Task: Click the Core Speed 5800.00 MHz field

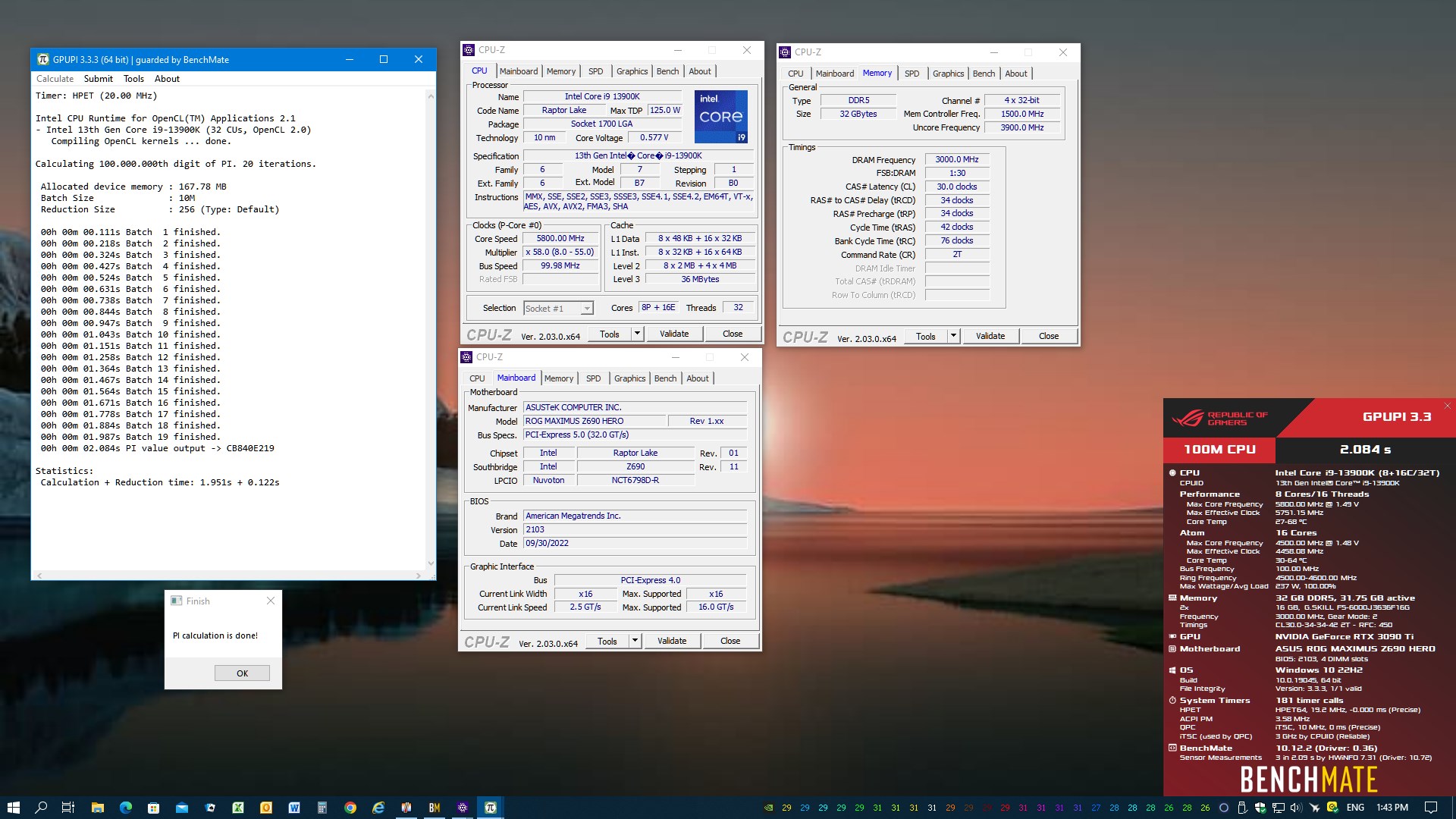Action: pos(560,238)
